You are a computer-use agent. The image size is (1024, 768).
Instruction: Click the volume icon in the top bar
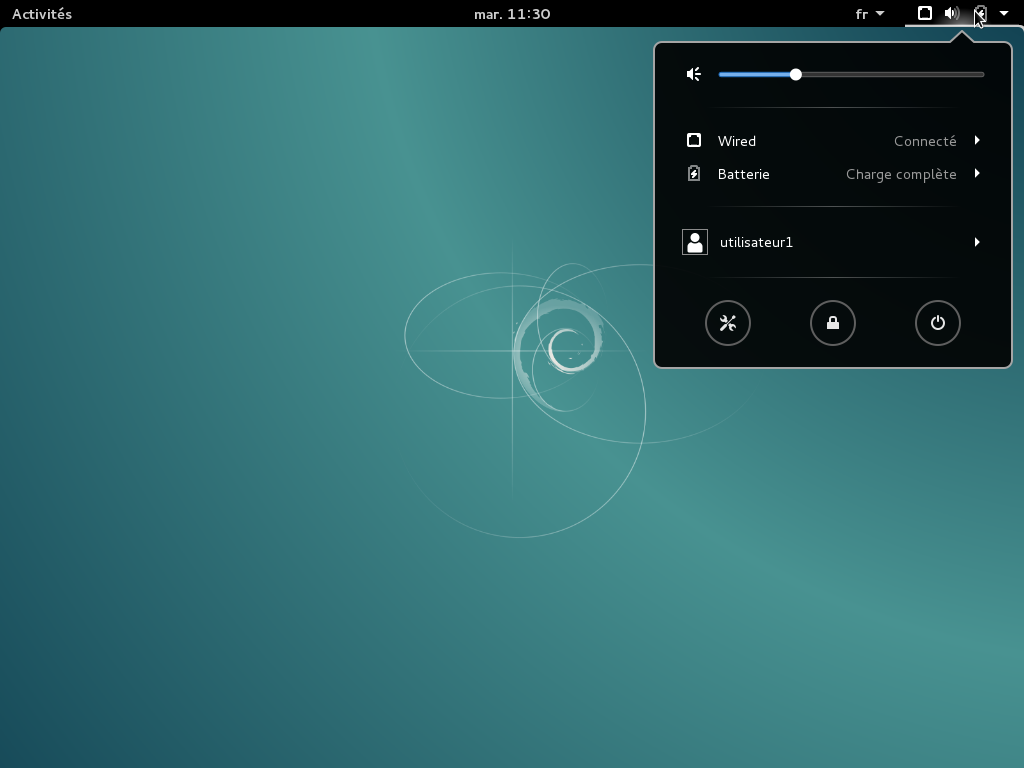pos(952,14)
